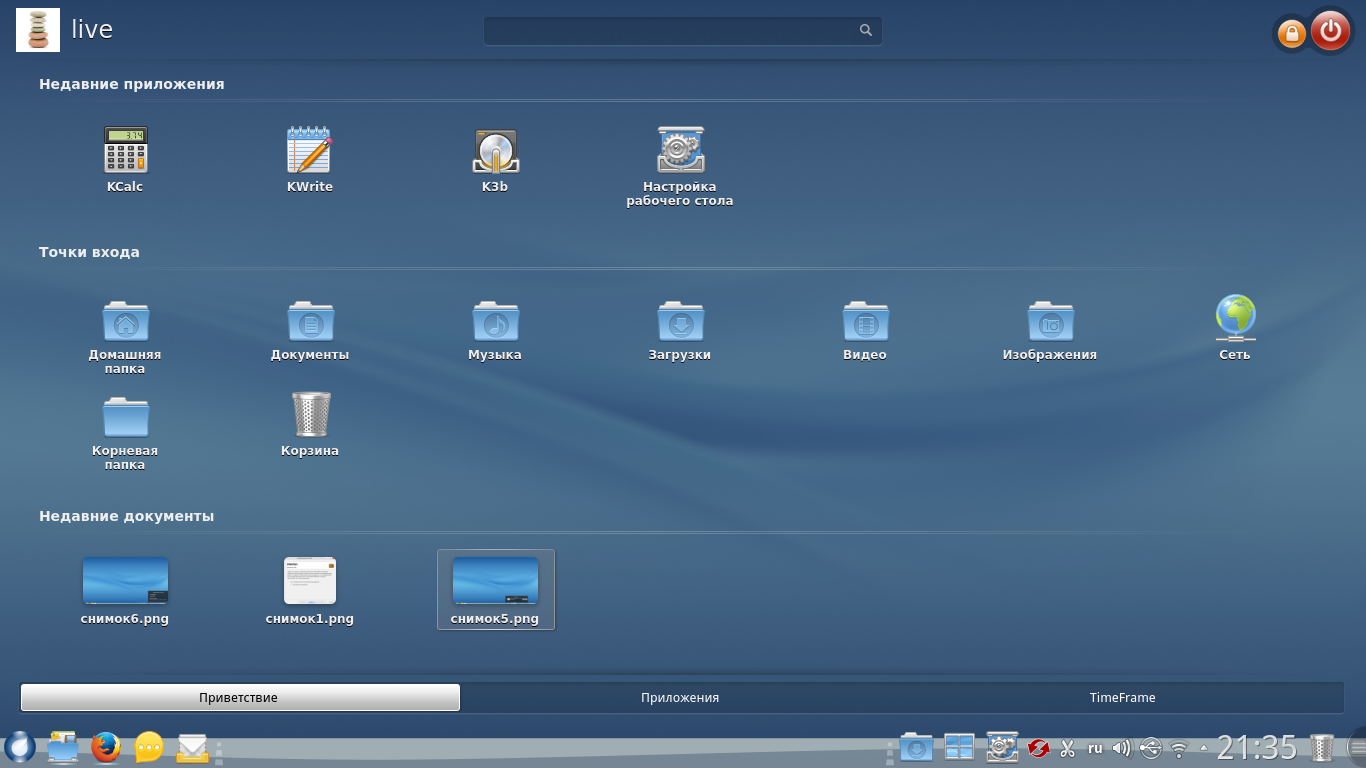Open Klipper clipboard scissors icon

coord(1067,748)
